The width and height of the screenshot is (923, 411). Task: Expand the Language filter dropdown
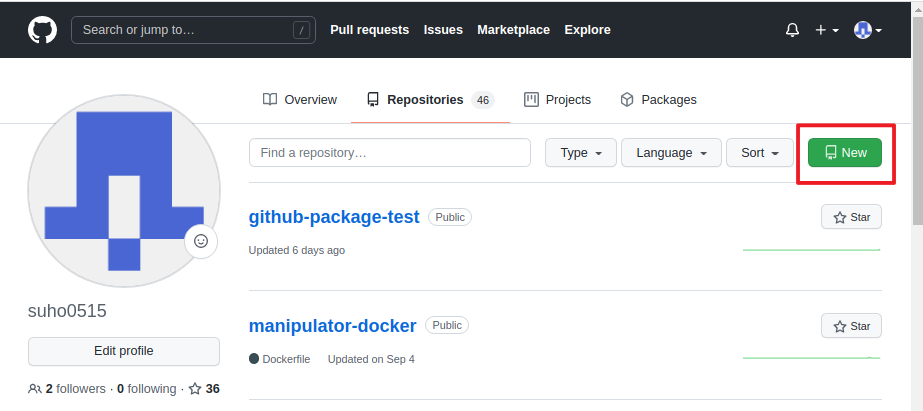click(x=671, y=153)
